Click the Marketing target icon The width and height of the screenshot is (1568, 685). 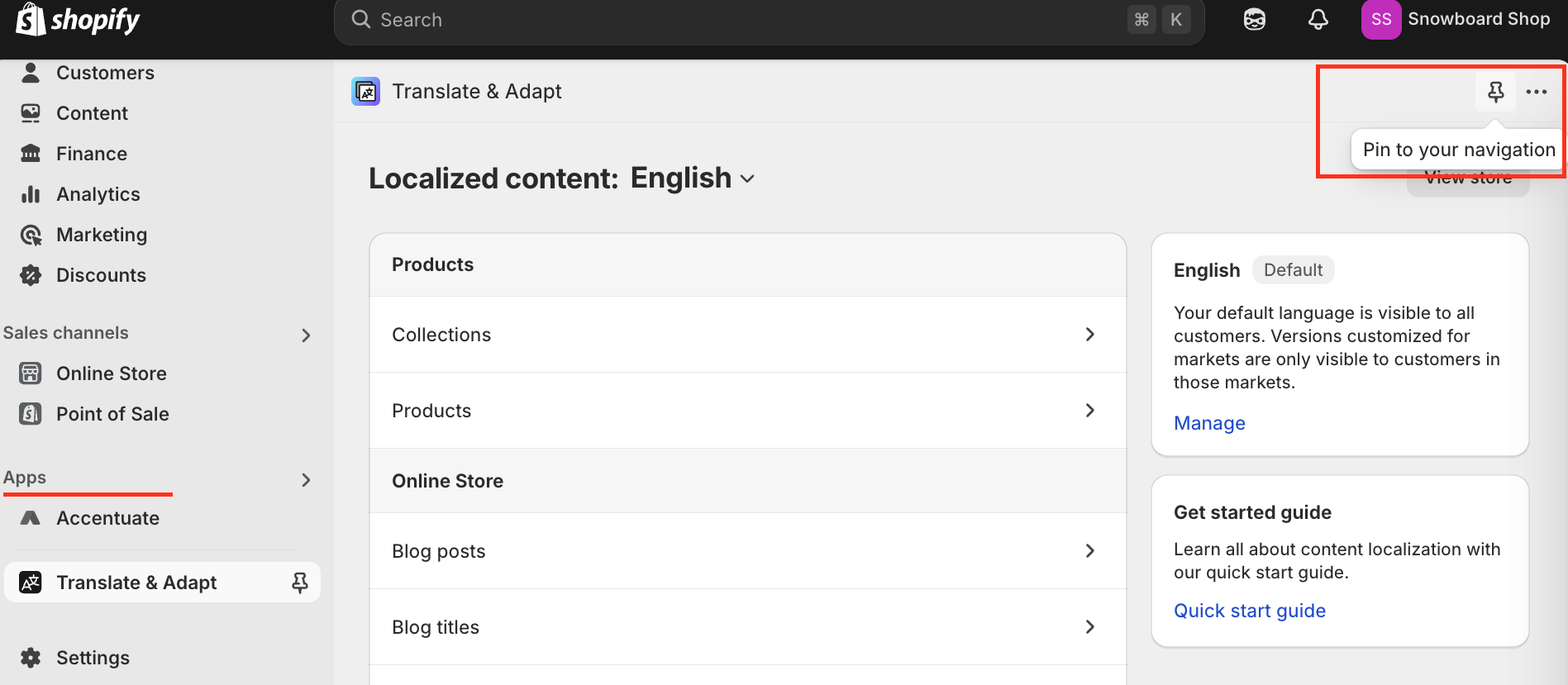(x=31, y=235)
